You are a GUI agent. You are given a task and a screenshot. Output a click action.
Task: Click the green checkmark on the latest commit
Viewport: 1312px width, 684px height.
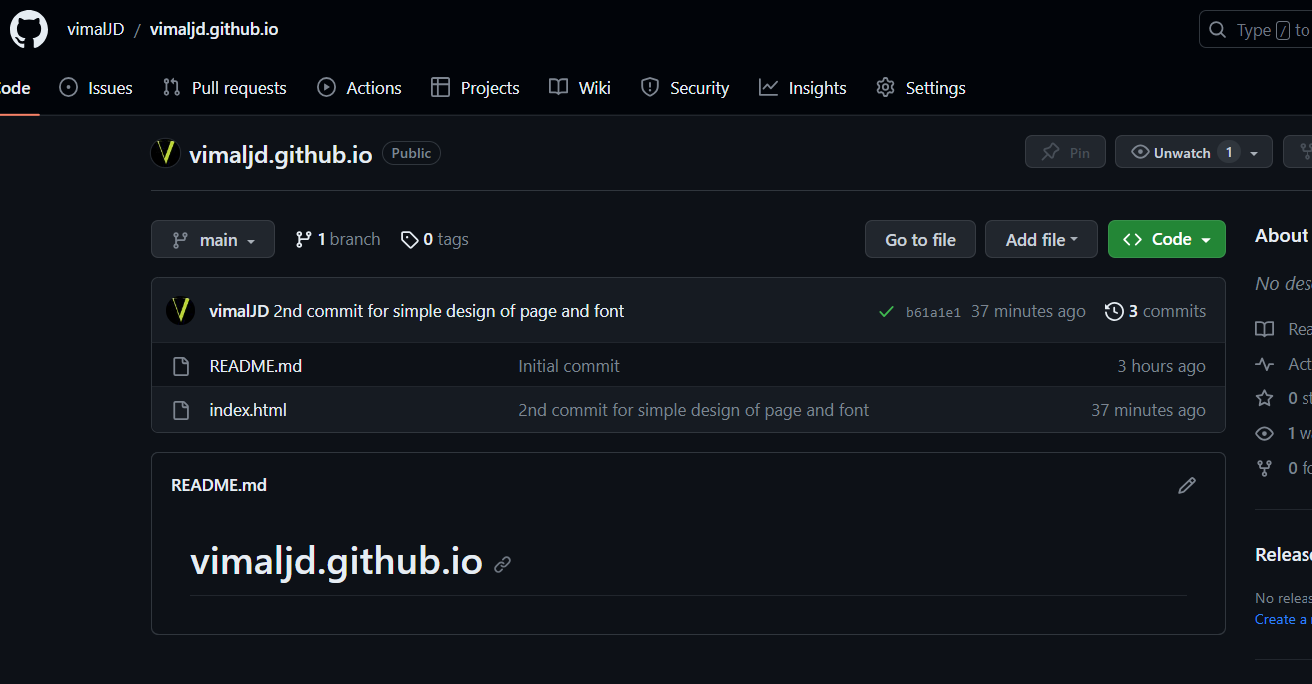[886, 311]
